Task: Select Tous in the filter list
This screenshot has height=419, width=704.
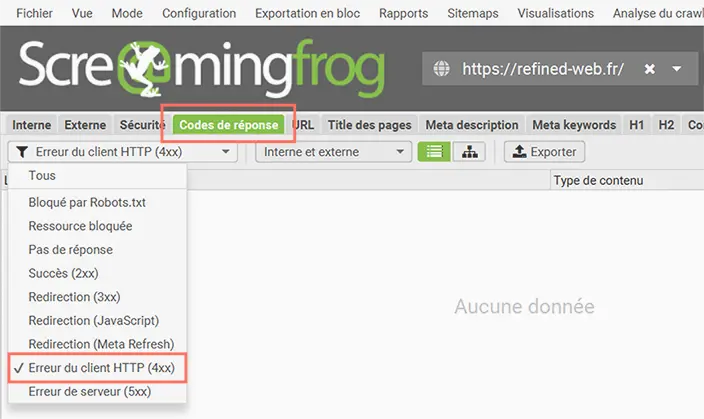Action: click(x=97, y=176)
